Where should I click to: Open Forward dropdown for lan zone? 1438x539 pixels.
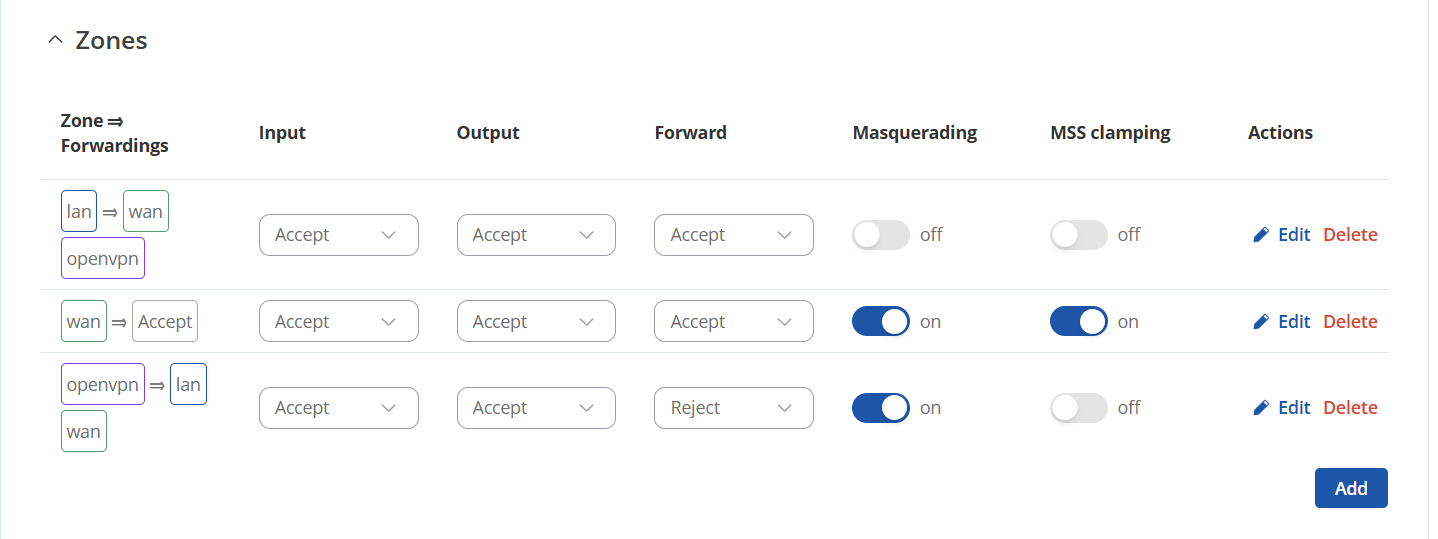[x=733, y=235]
